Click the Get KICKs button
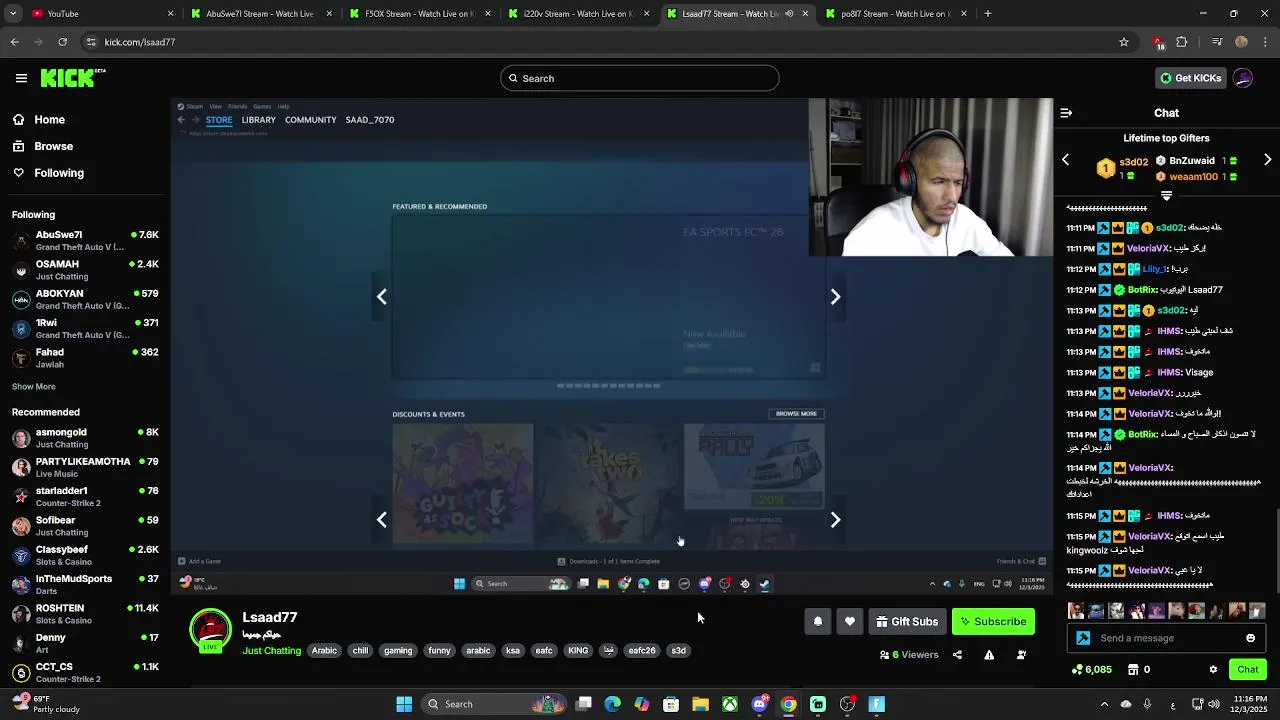 [1190, 78]
